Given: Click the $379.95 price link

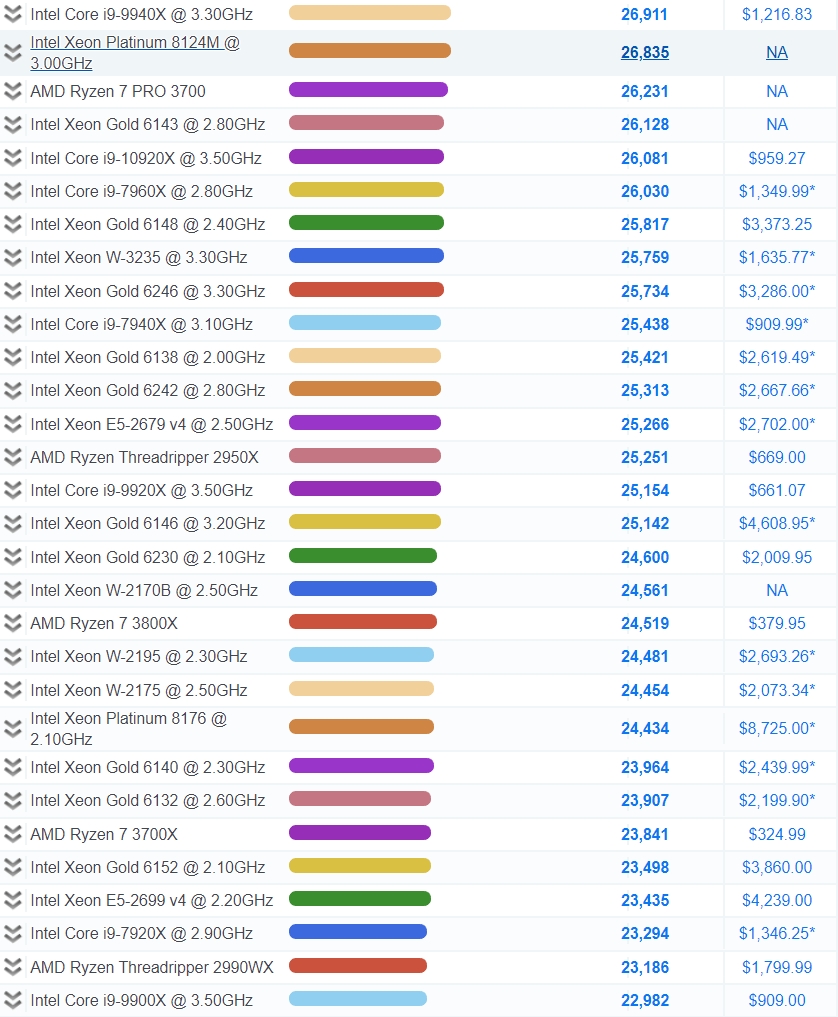Looking at the screenshot, I should 777,623.
